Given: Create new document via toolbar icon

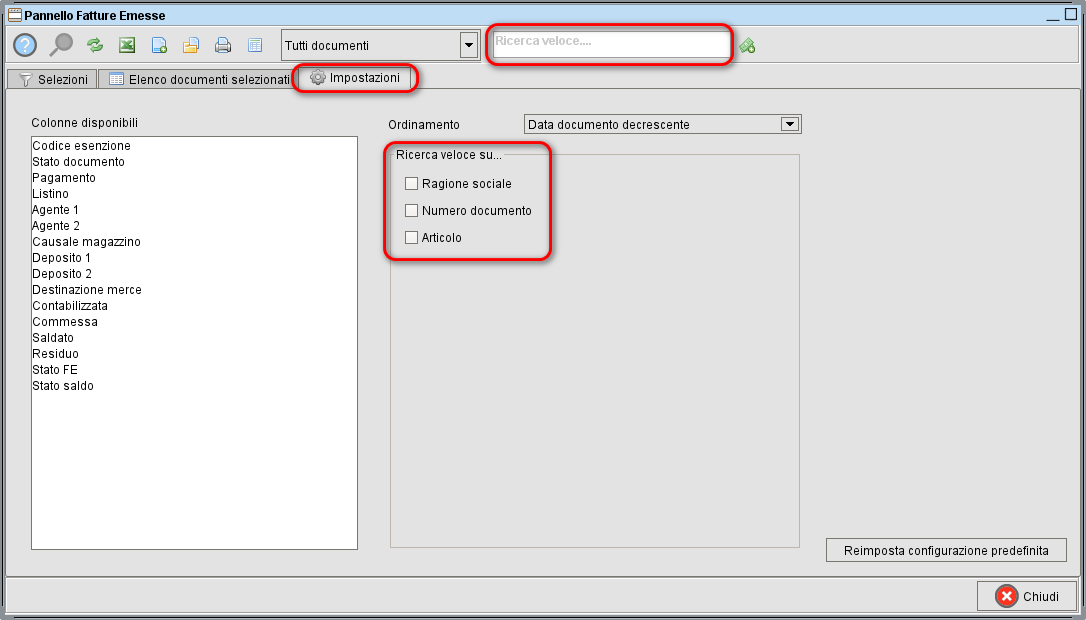Looking at the screenshot, I should pyautogui.click(x=159, y=44).
